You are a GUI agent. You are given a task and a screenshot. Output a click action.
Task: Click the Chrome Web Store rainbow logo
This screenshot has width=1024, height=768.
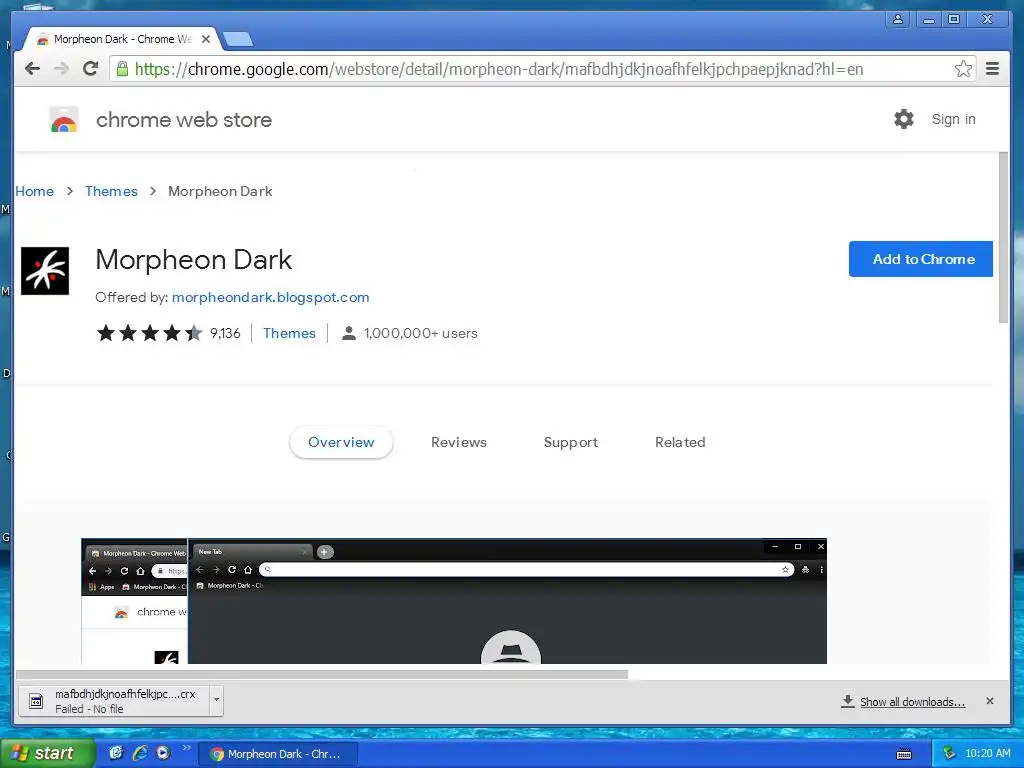[x=64, y=120]
